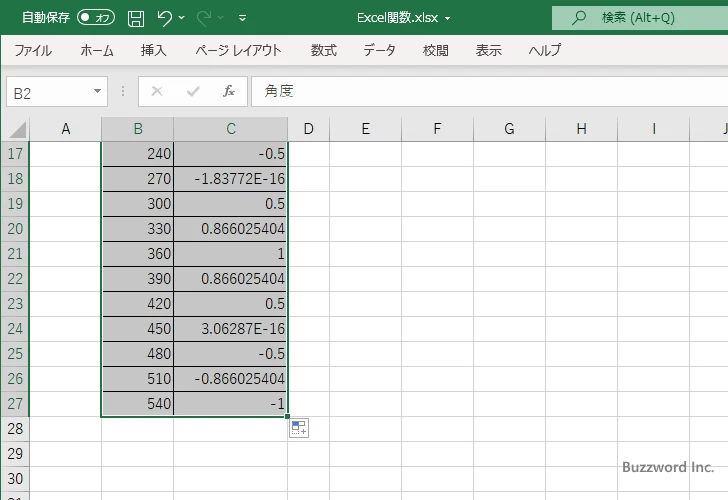Select row 17 header
This screenshot has width=728, height=500.
click(x=15, y=154)
